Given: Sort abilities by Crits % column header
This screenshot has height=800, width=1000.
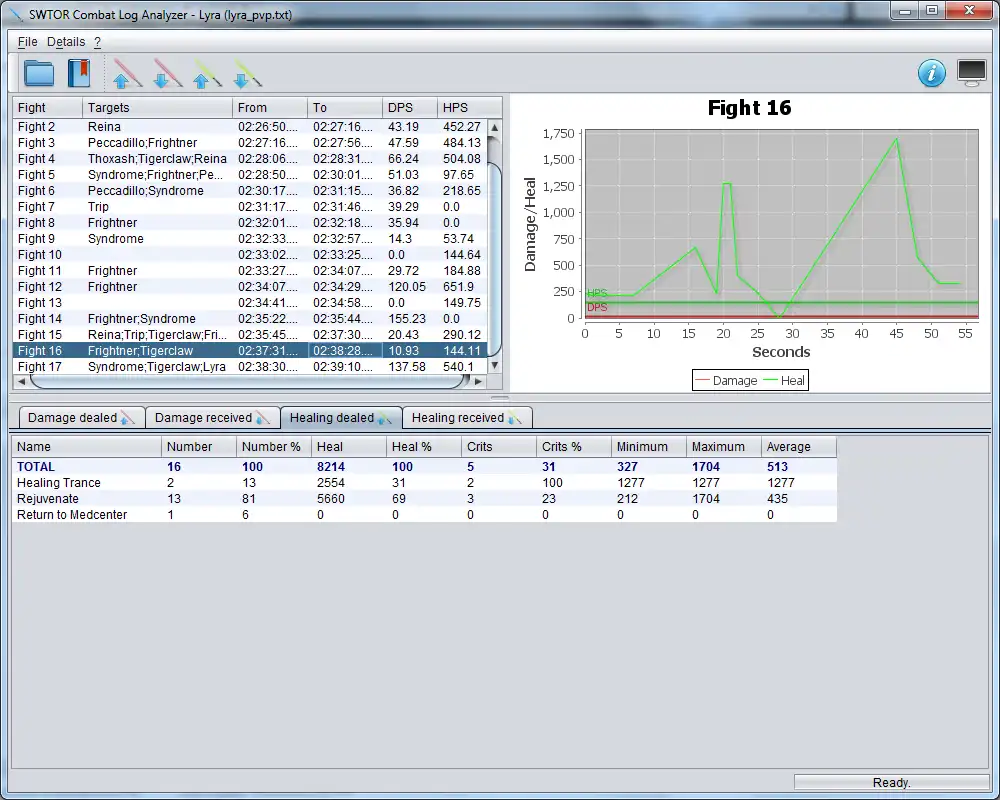Looking at the screenshot, I should pyautogui.click(x=572, y=447).
